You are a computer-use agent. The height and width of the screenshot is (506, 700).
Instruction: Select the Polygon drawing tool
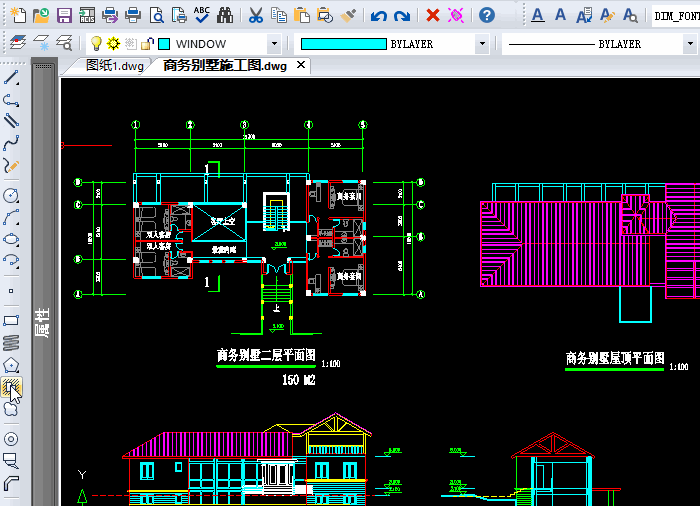11,365
